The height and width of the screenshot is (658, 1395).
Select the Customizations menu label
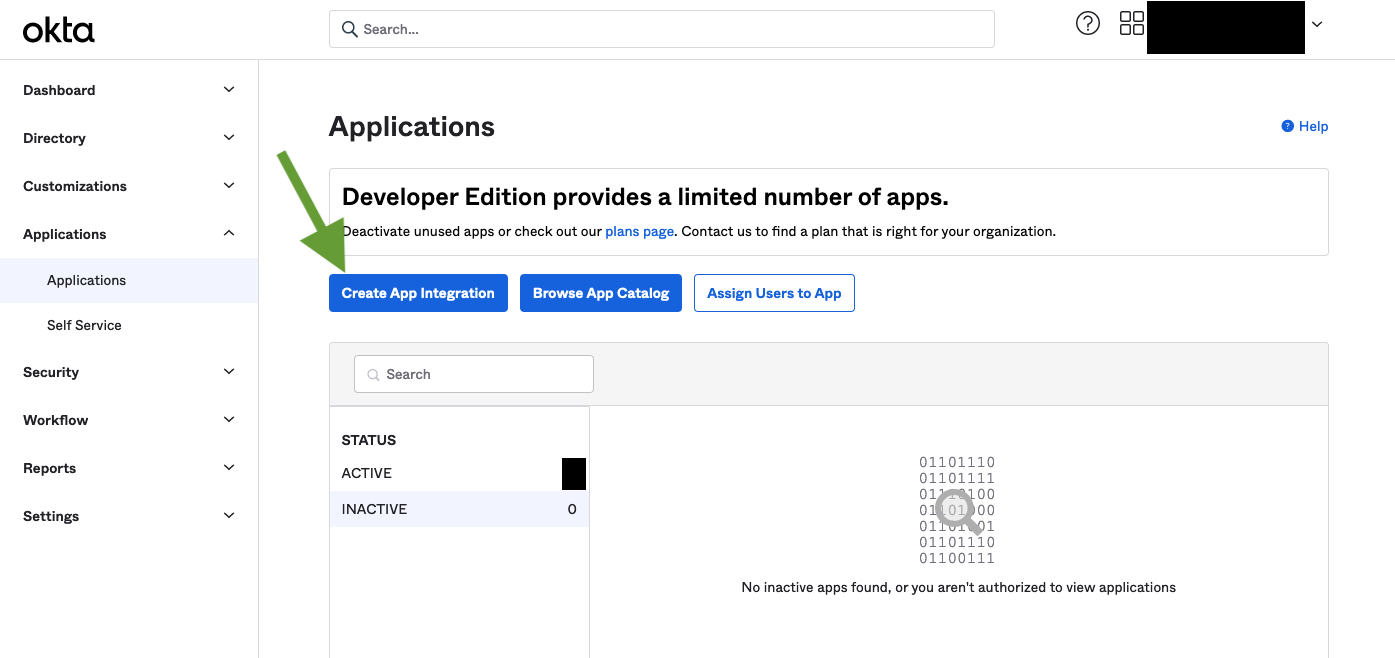click(x=75, y=186)
